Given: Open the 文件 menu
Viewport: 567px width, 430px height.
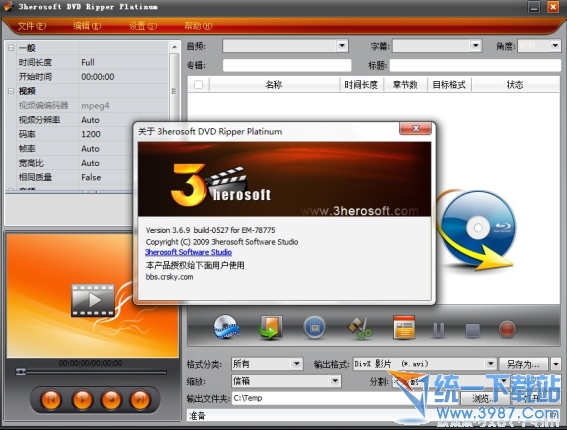Looking at the screenshot, I should tap(32, 26).
